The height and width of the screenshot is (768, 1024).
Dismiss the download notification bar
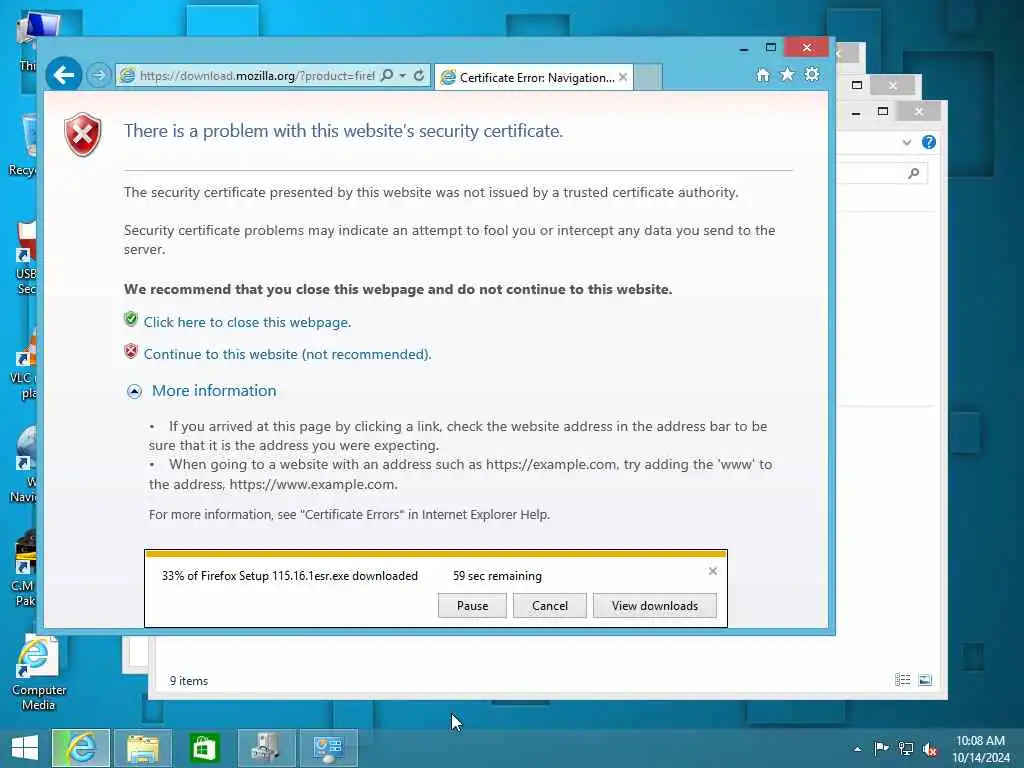(x=712, y=571)
